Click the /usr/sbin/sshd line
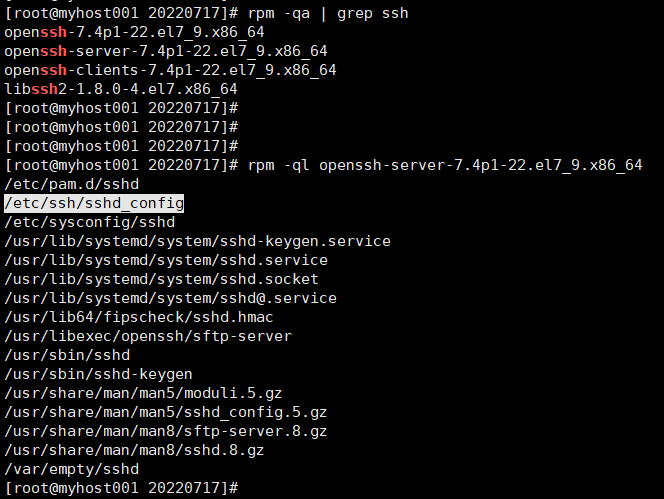The width and height of the screenshot is (664, 499). point(67,354)
